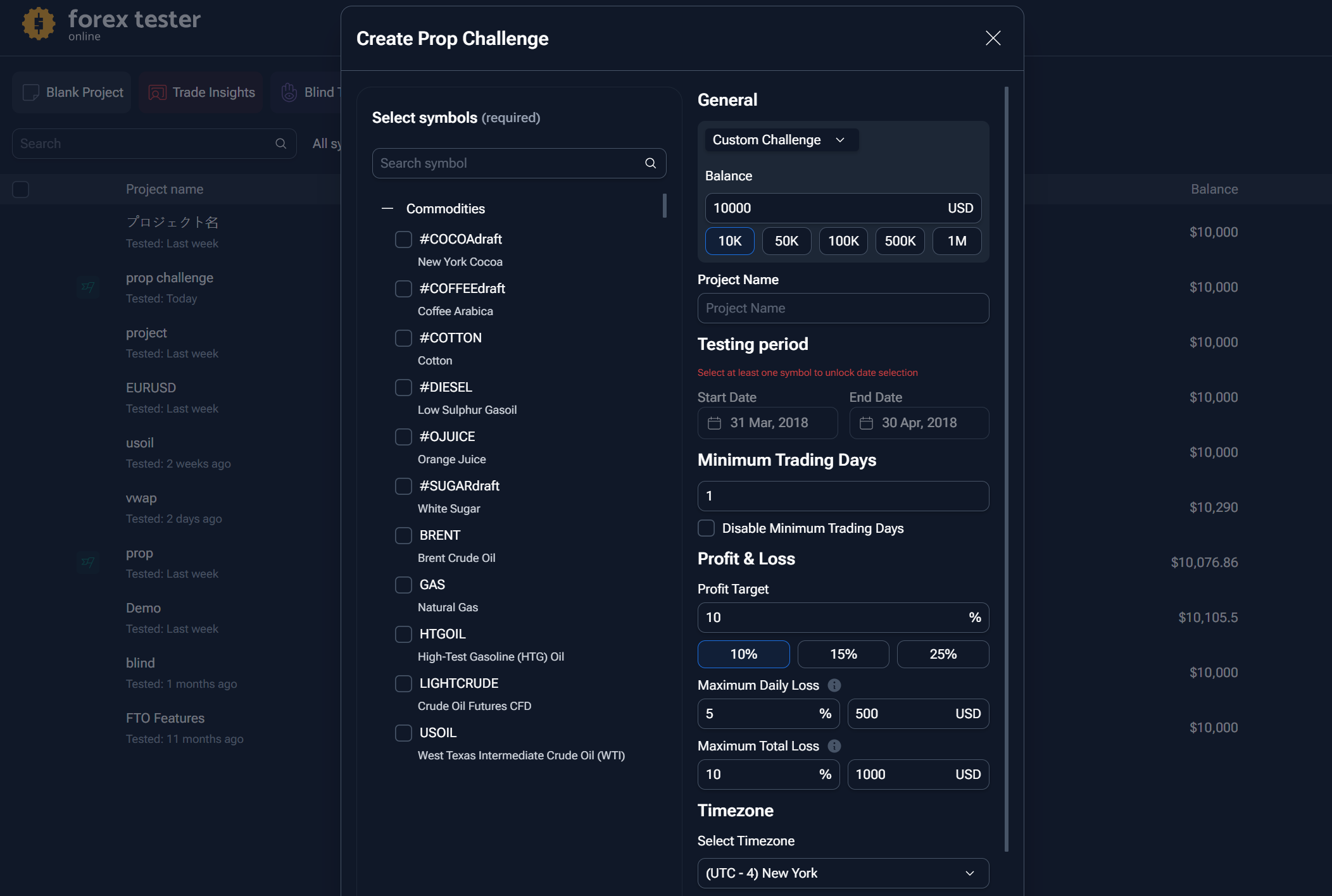Enable Disable Minimum Trading Days checkbox
This screenshot has height=896, width=1332.
coord(706,528)
